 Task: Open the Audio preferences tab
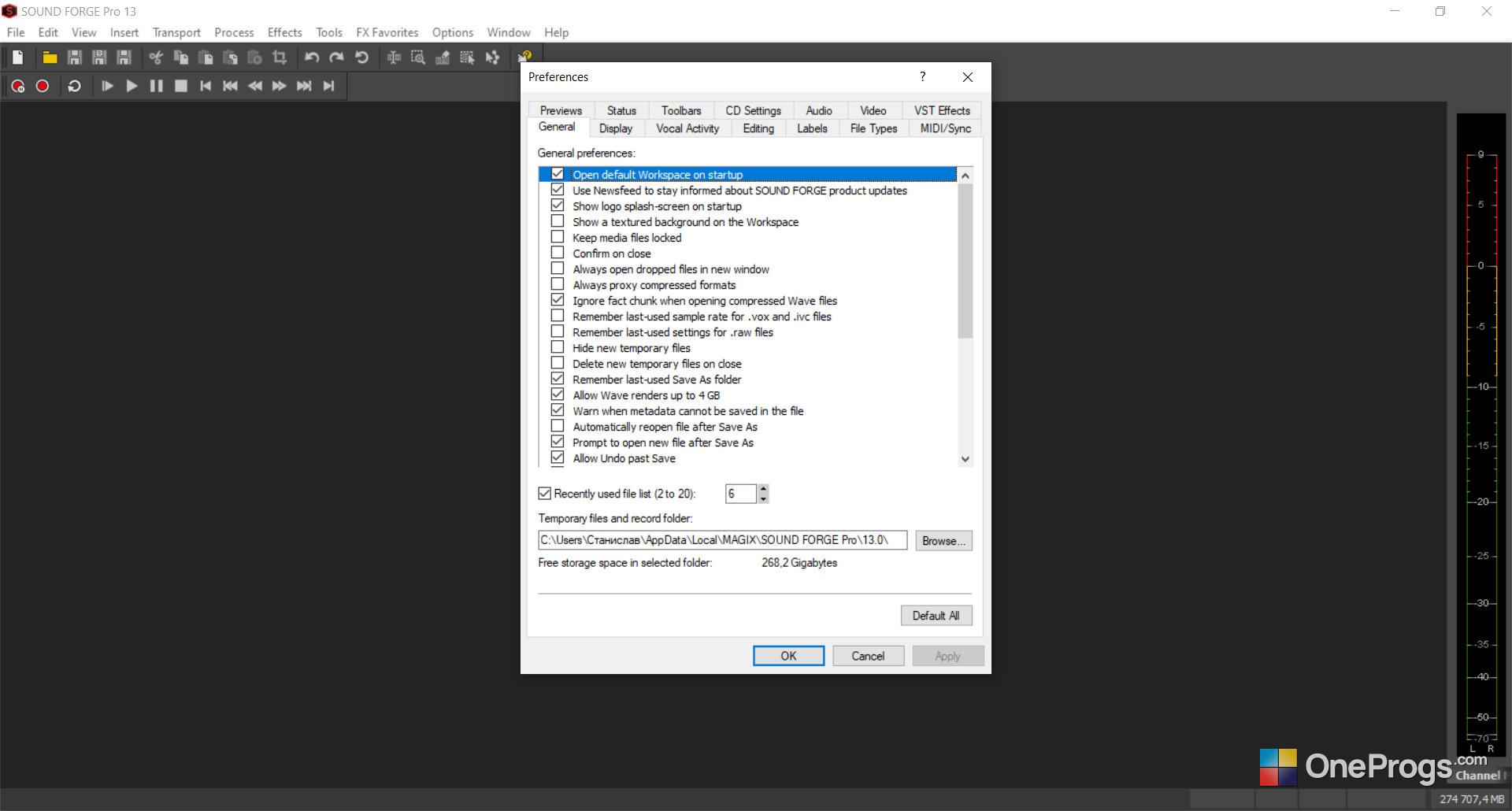pyautogui.click(x=819, y=110)
